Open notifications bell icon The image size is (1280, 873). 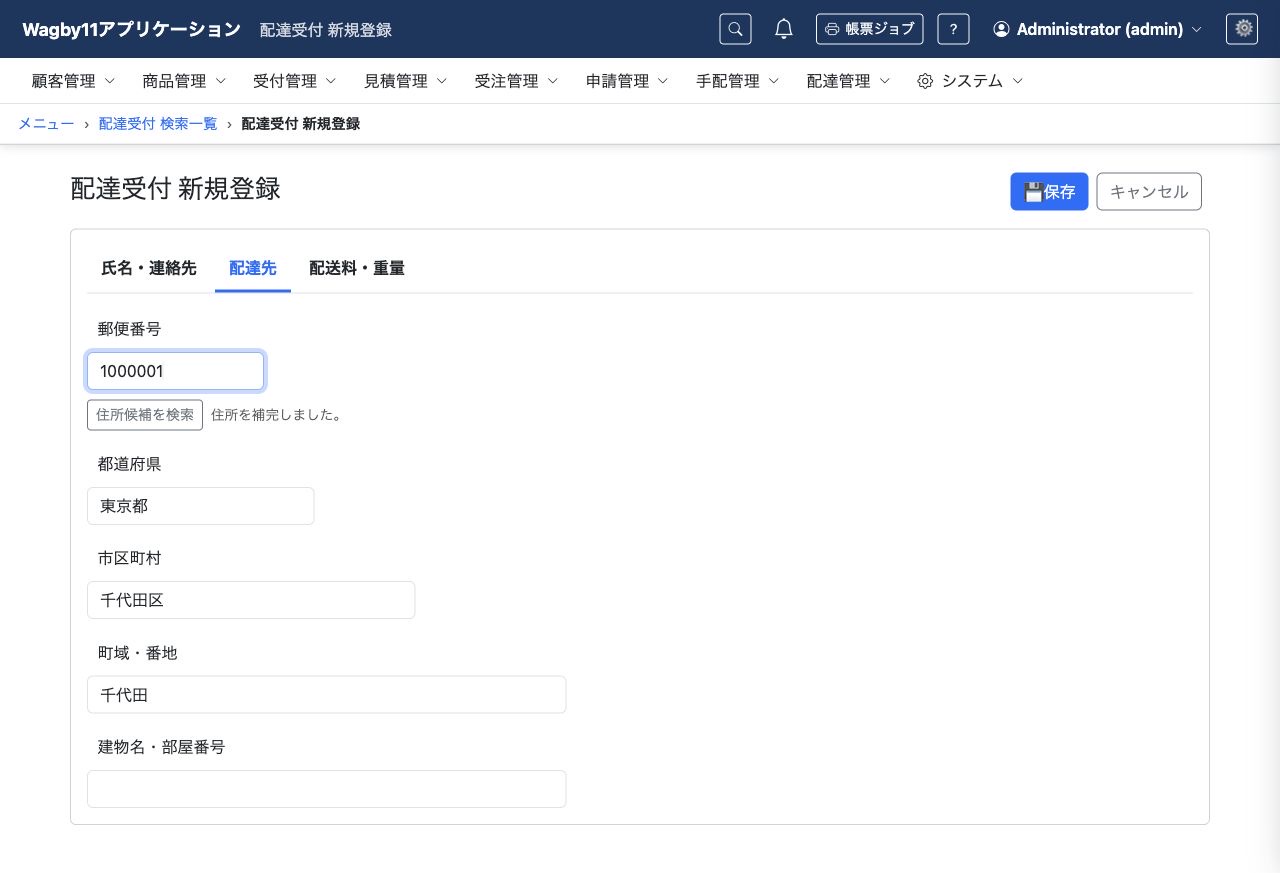(784, 29)
